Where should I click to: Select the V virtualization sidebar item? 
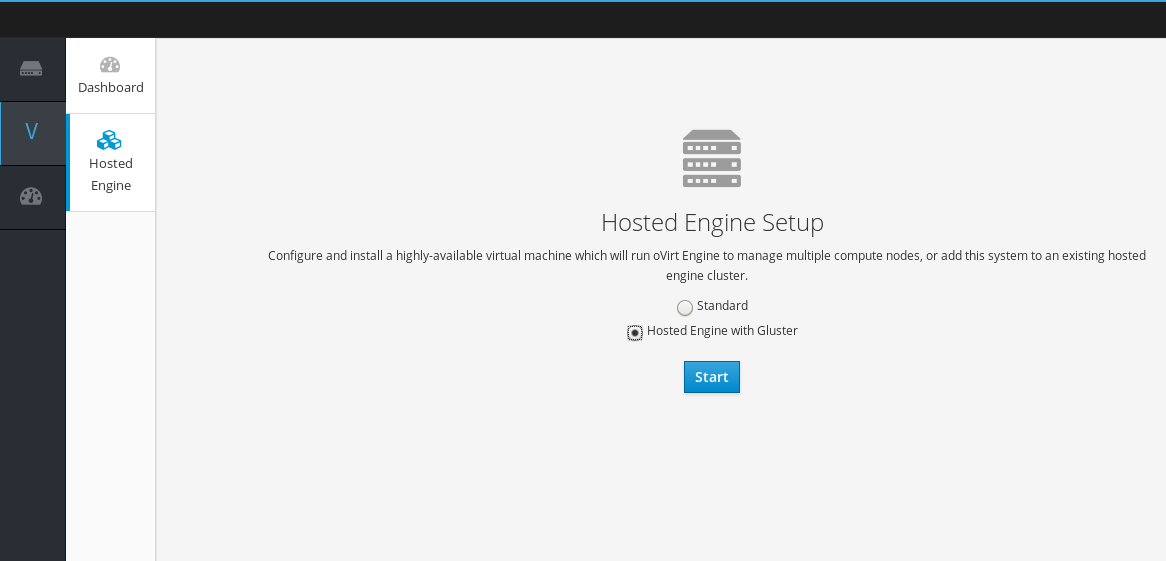pos(31,132)
